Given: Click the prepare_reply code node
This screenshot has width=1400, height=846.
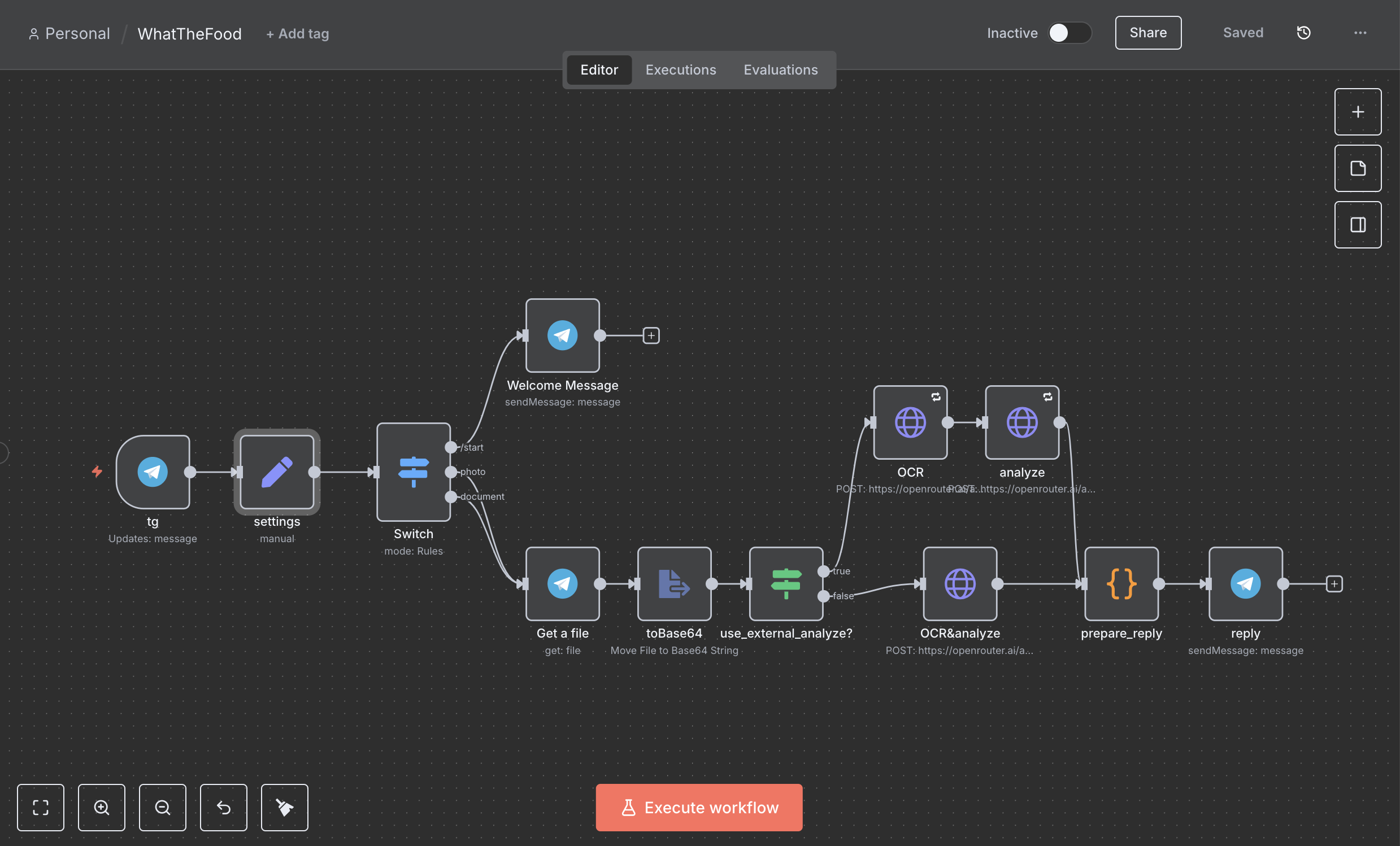Looking at the screenshot, I should click(x=1121, y=584).
